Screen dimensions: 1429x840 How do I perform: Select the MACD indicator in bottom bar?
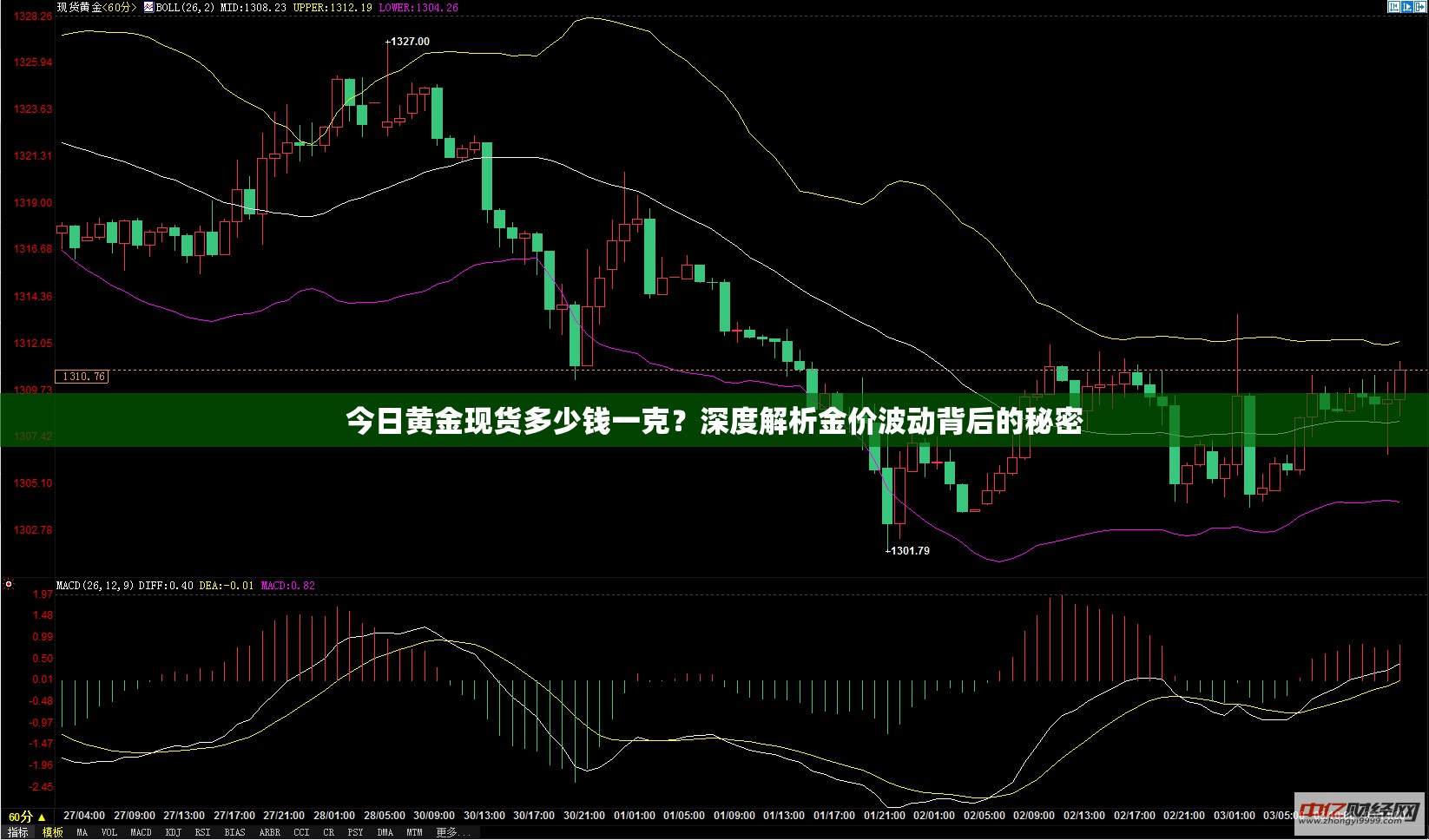[x=141, y=832]
